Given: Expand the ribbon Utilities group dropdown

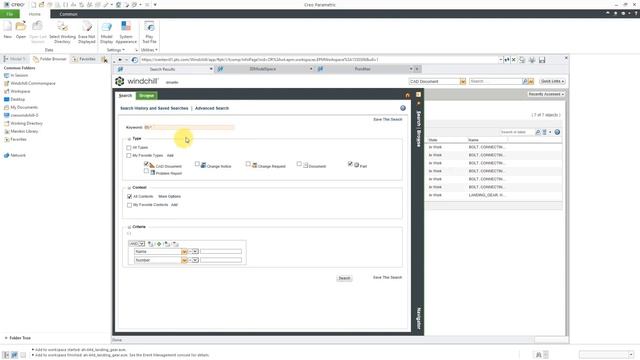Looking at the screenshot, I should [149, 50].
